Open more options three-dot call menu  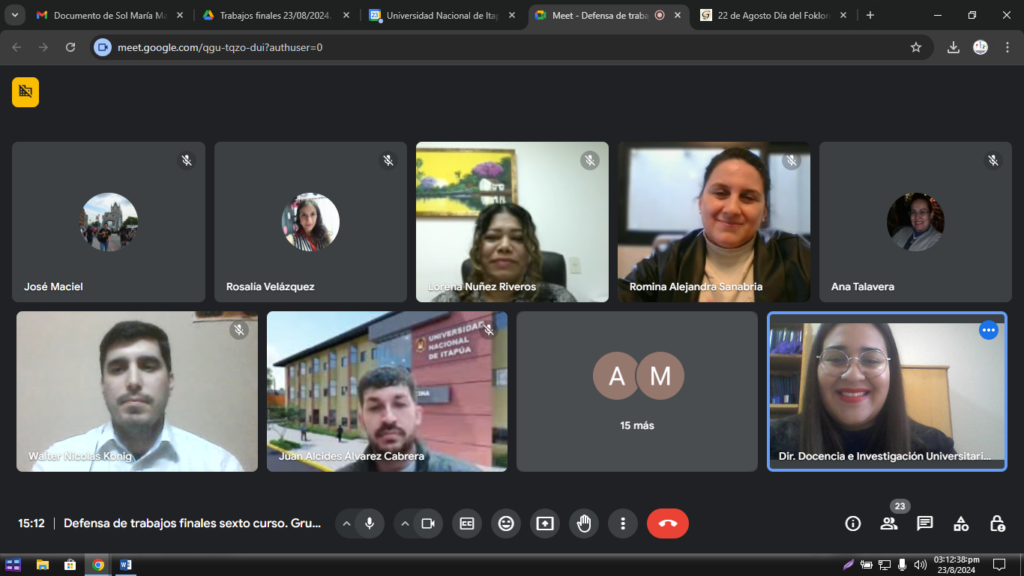623,523
